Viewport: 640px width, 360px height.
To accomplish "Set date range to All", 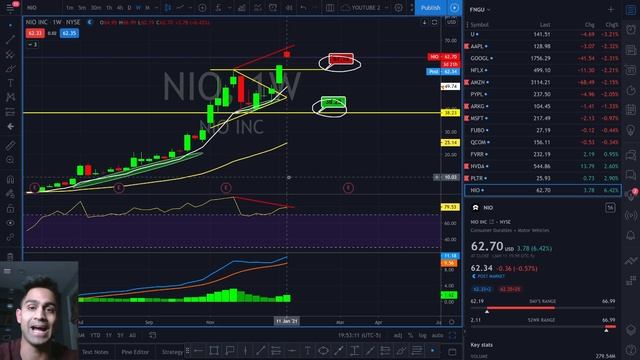I will pos(132,335).
